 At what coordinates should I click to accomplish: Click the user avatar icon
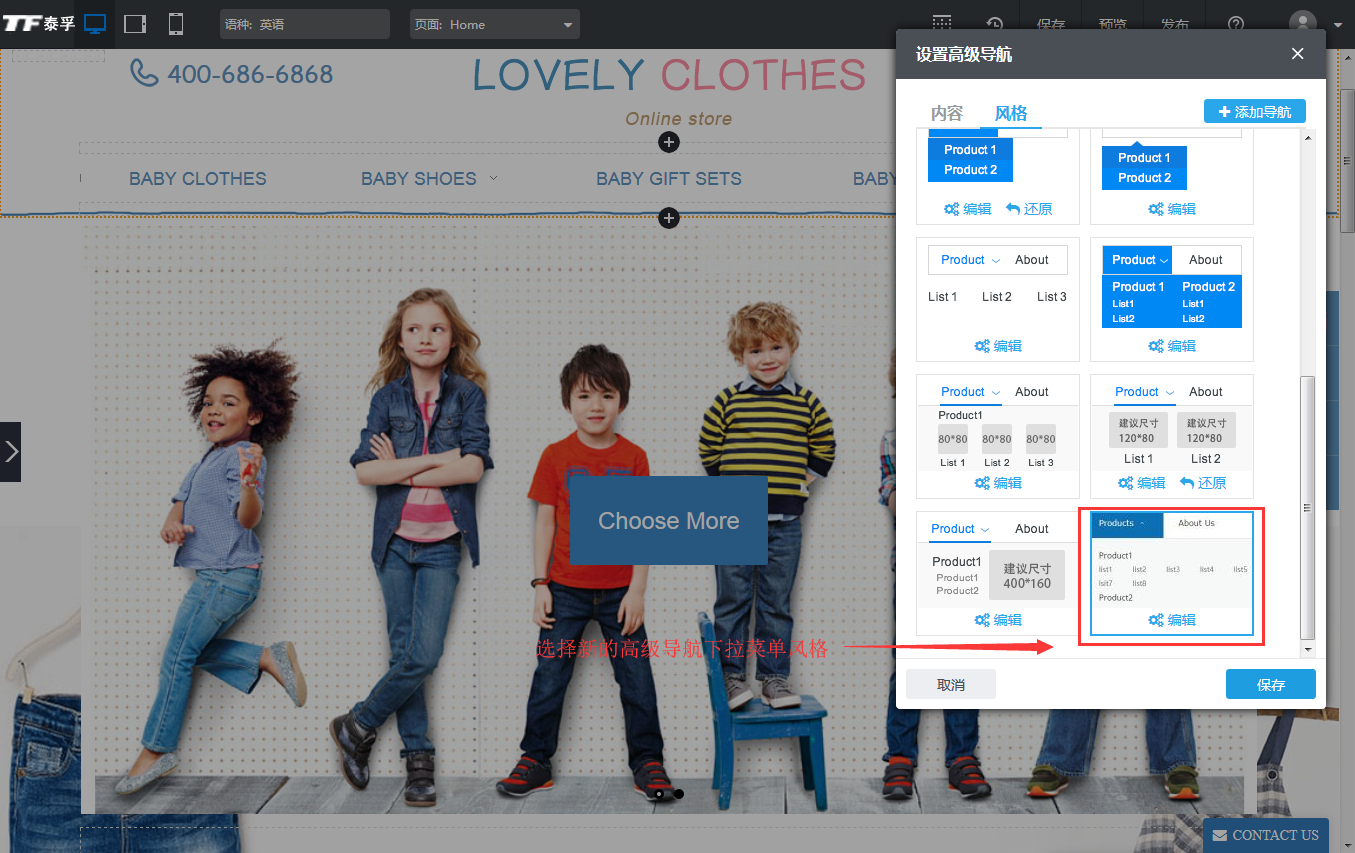pos(1302,24)
